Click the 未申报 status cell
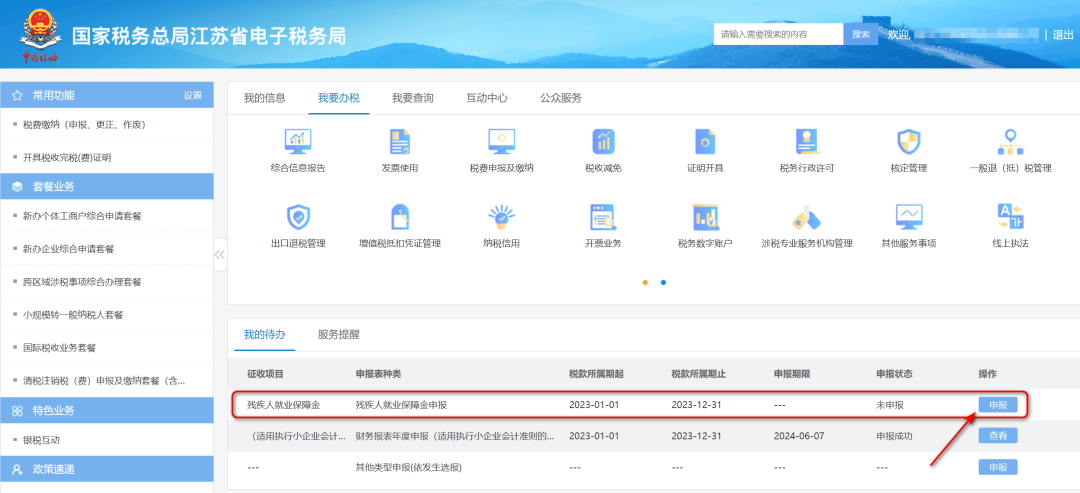 [889, 405]
